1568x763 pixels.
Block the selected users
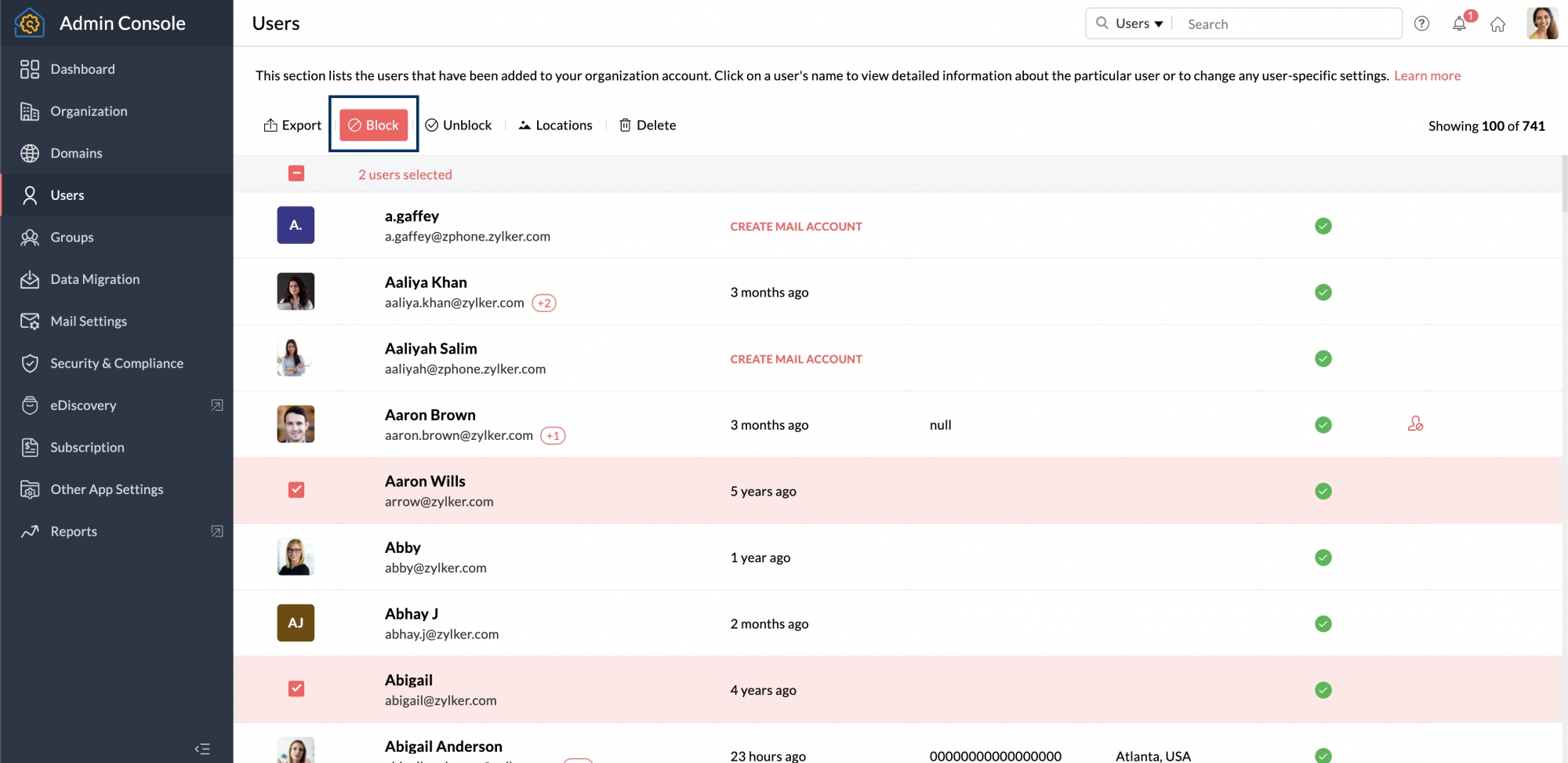coord(374,125)
